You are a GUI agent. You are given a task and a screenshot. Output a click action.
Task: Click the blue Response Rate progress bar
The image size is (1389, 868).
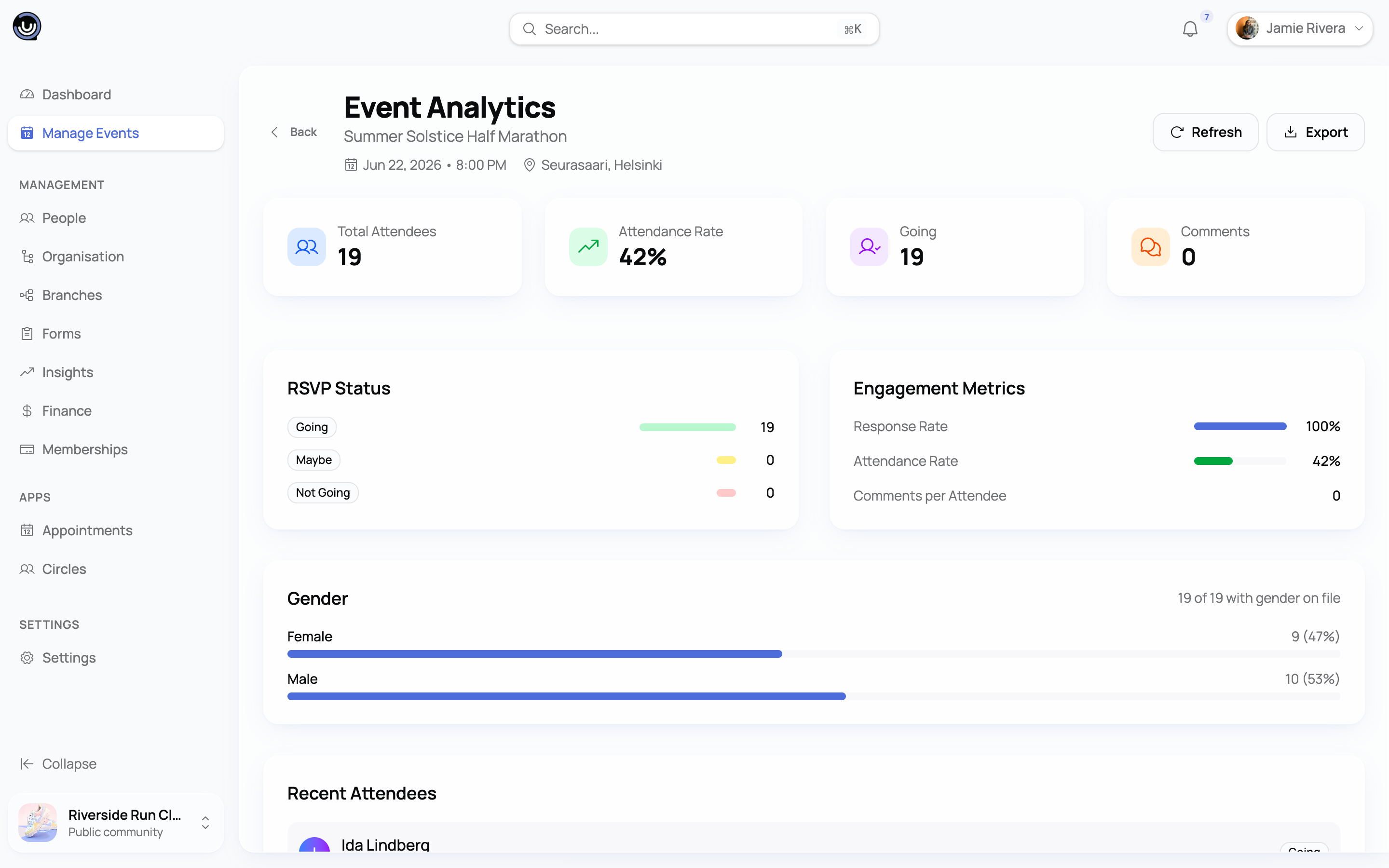[x=1240, y=427]
